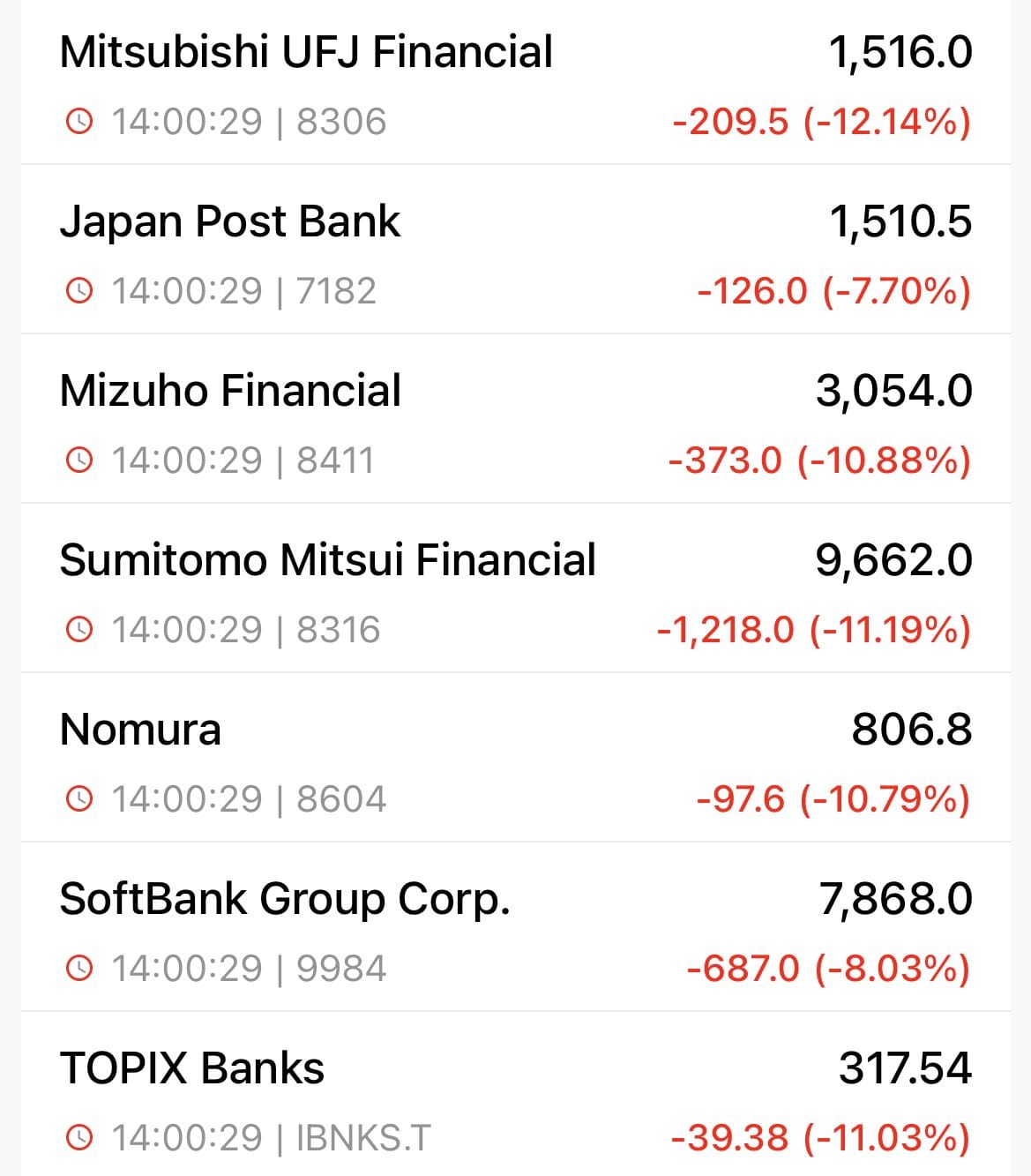Select the Nomura stock name
The height and width of the screenshot is (1176, 1031).
click(140, 730)
